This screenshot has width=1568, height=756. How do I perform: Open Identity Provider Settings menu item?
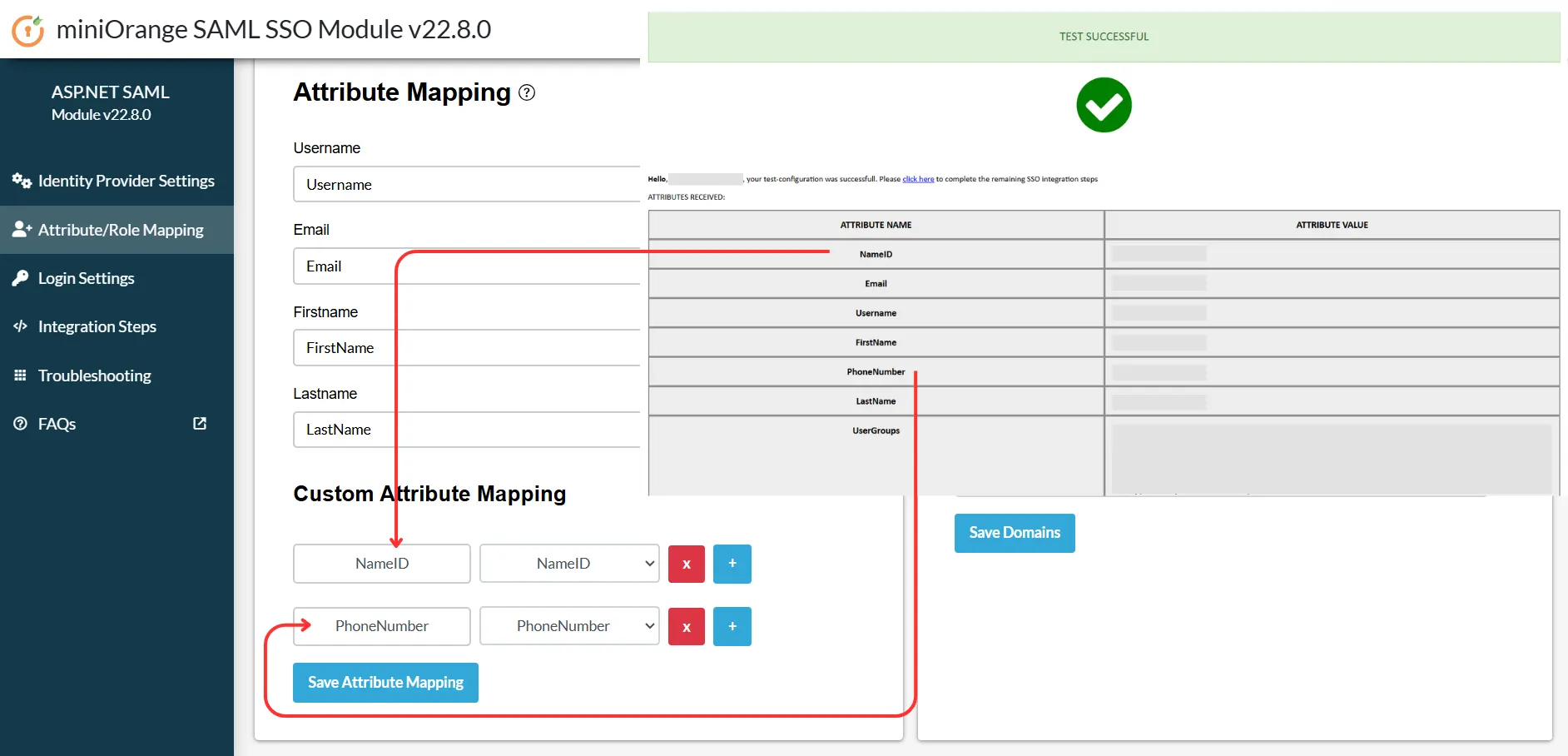(x=117, y=181)
